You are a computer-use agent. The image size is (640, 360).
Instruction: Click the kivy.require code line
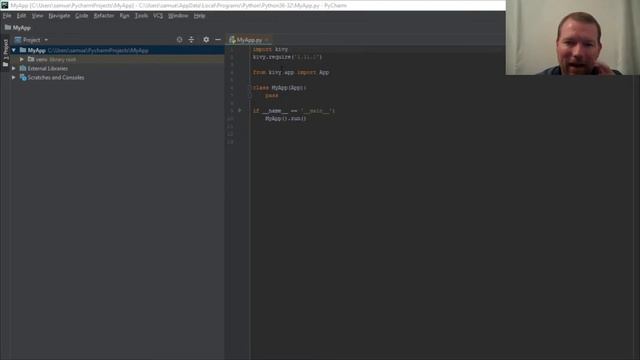click(x=287, y=57)
